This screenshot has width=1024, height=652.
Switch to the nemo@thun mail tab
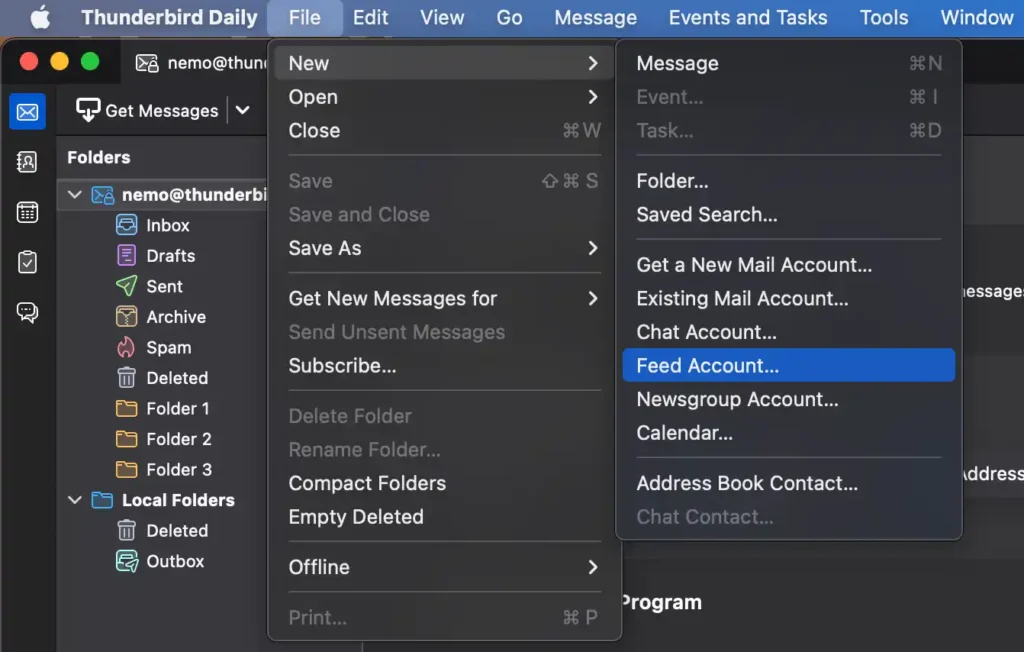pyautogui.click(x=195, y=63)
